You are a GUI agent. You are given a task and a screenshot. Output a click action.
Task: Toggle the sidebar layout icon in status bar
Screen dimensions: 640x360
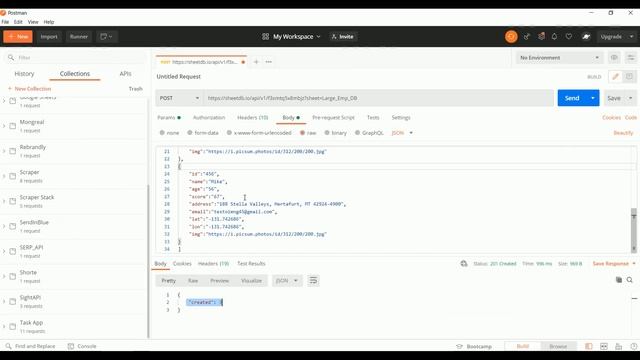pos(589,346)
